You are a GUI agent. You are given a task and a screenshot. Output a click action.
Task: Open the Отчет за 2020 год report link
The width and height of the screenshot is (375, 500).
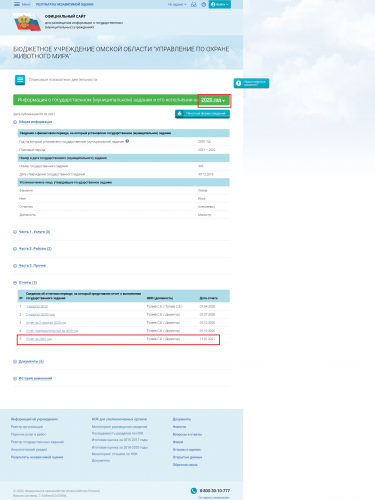[x=39, y=339]
